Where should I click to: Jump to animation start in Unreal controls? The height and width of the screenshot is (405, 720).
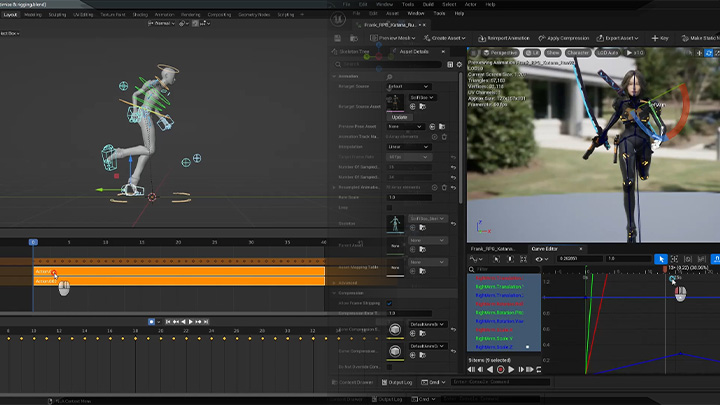[x=471, y=369]
